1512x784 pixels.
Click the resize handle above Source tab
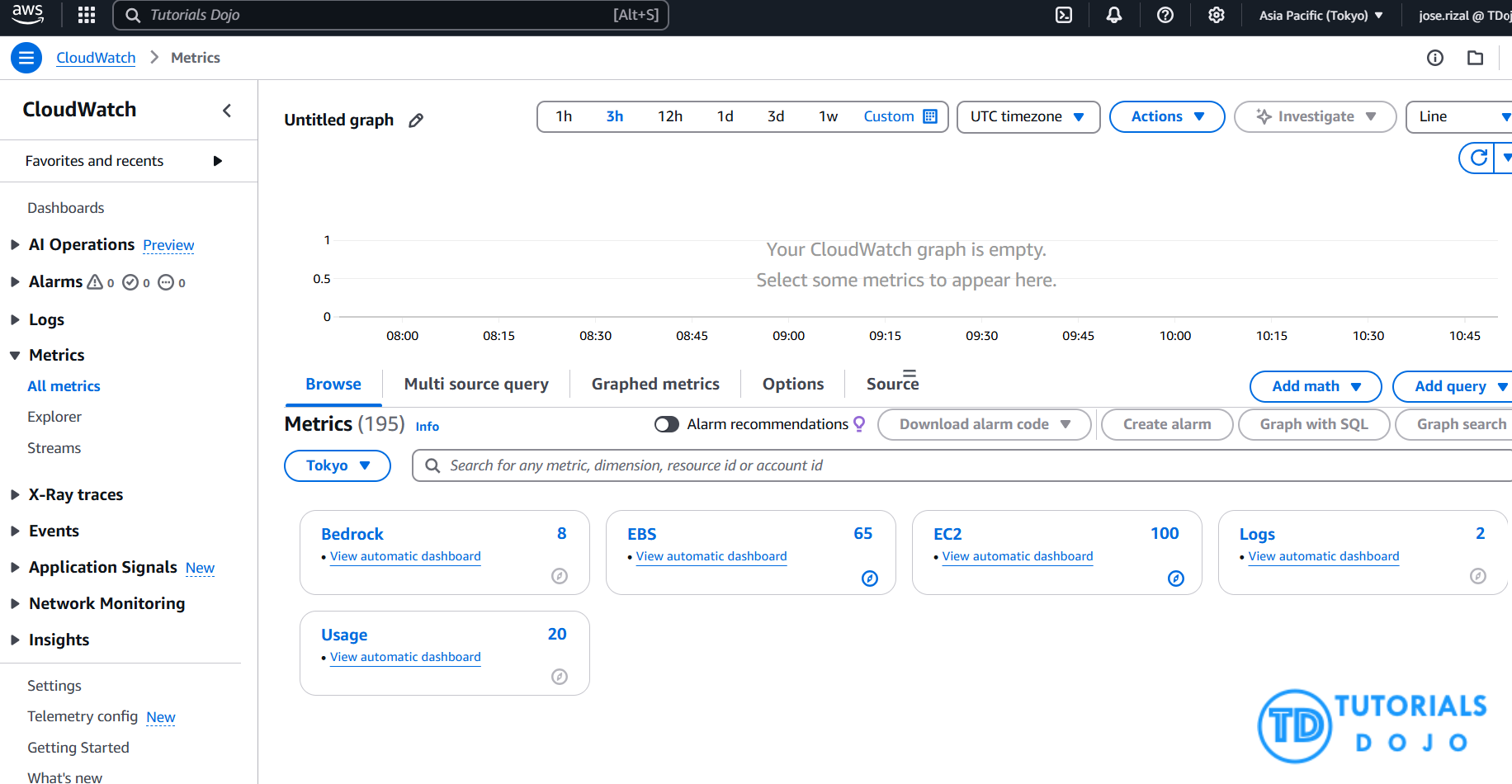(910, 373)
